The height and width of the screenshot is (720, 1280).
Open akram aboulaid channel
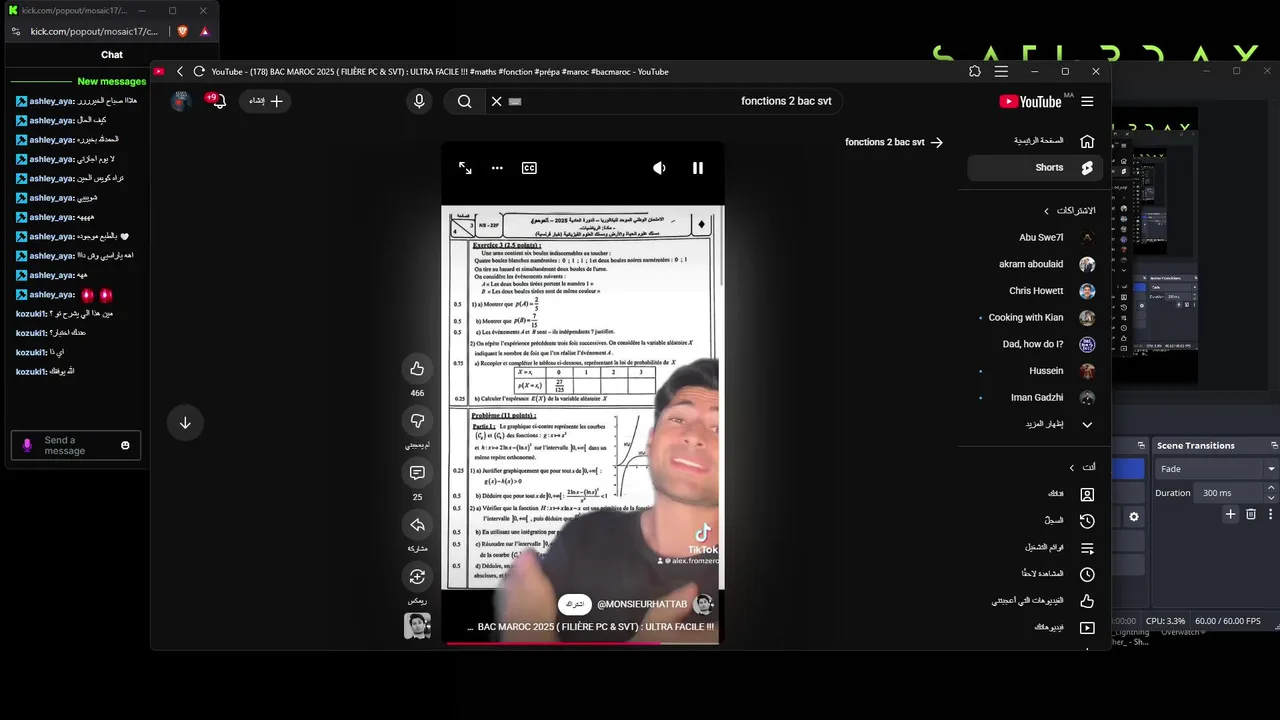pyautogui.click(x=1036, y=264)
